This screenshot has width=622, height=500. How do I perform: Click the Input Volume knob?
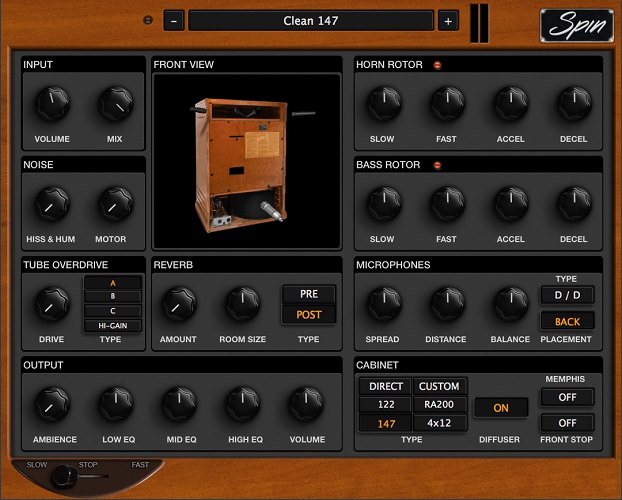click(52, 103)
